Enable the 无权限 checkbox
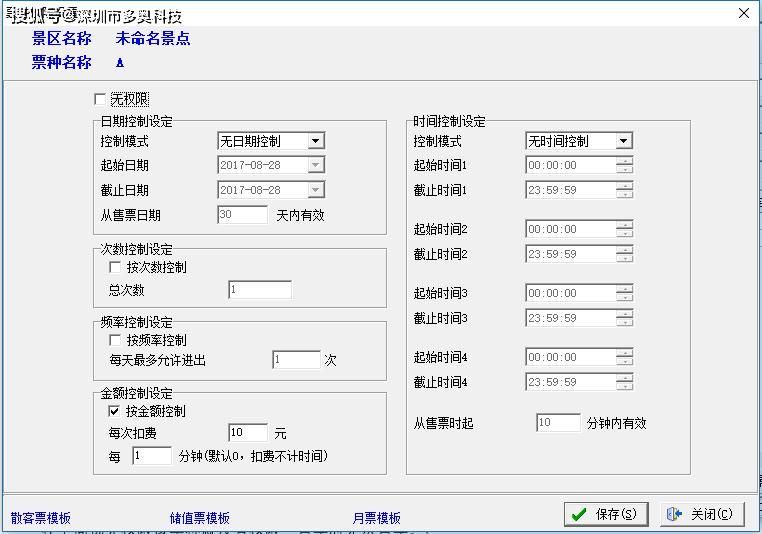Screen dimensions: 762x534 coord(100,100)
